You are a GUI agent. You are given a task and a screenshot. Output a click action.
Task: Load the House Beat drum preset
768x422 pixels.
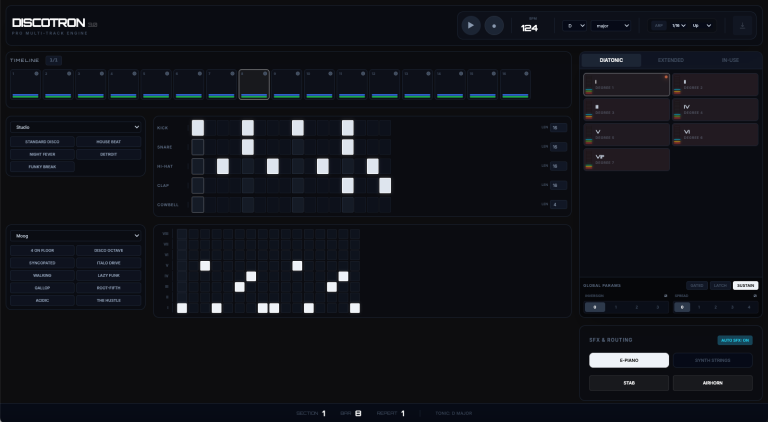pos(109,141)
